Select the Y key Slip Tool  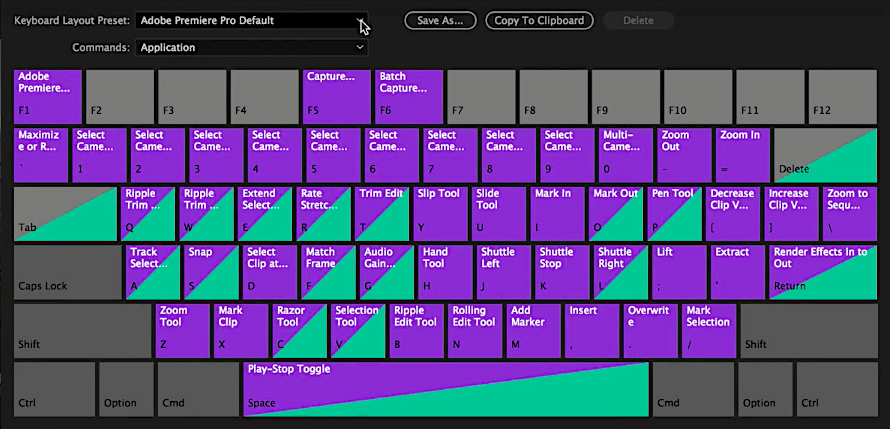[440, 214]
